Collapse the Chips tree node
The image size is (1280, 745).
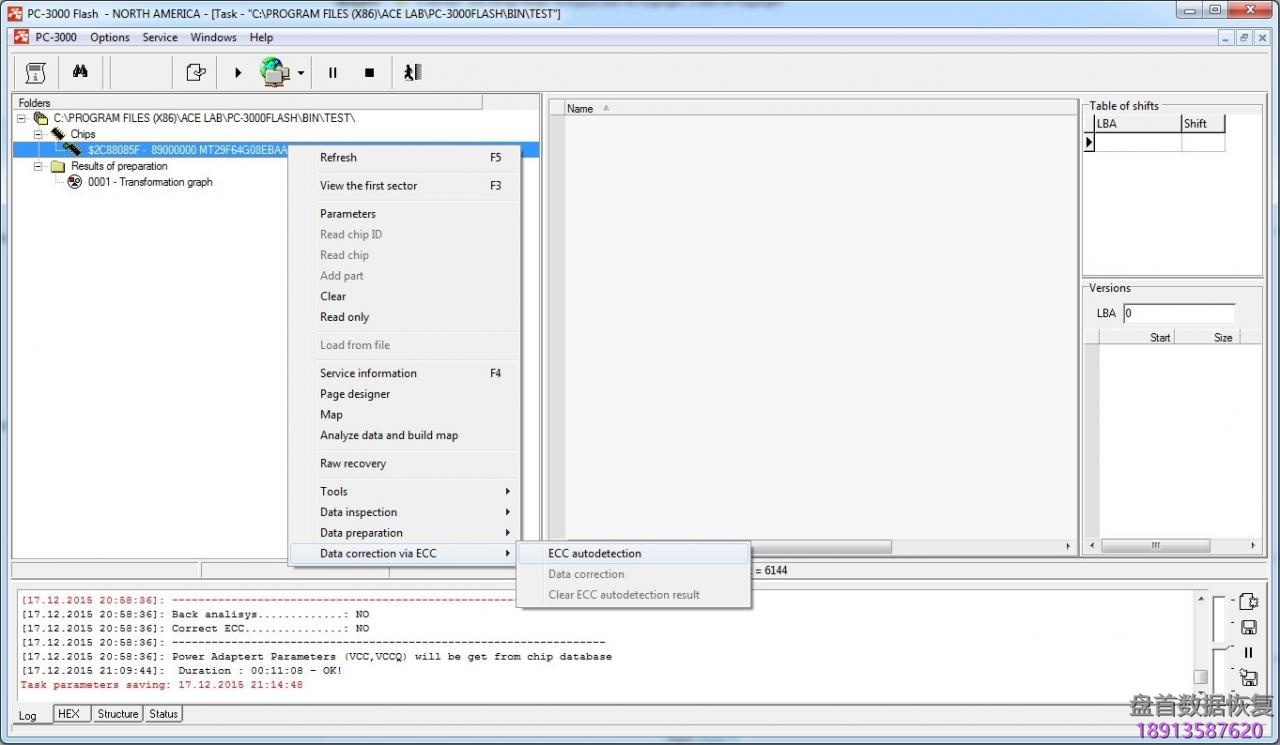click(x=39, y=134)
